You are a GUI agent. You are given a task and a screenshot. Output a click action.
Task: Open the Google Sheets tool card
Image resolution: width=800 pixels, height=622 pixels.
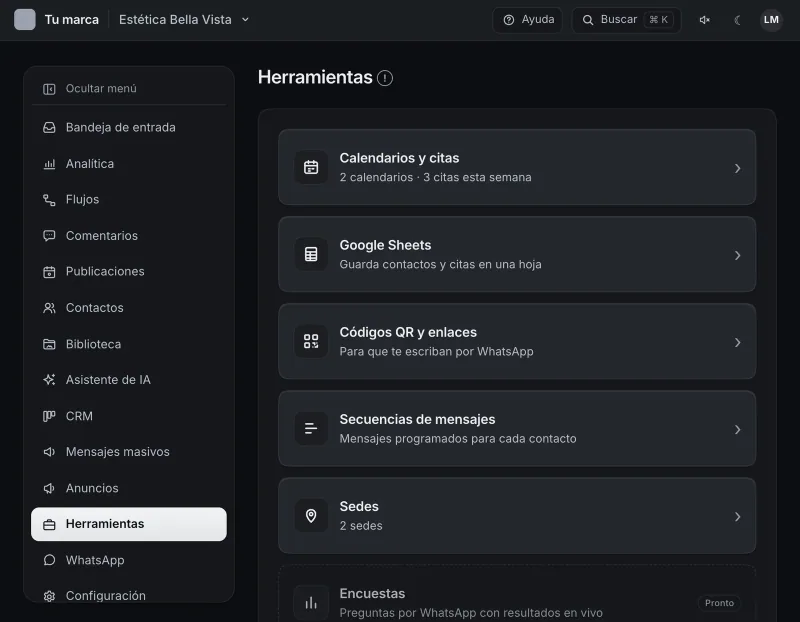[x=517, y=254]
